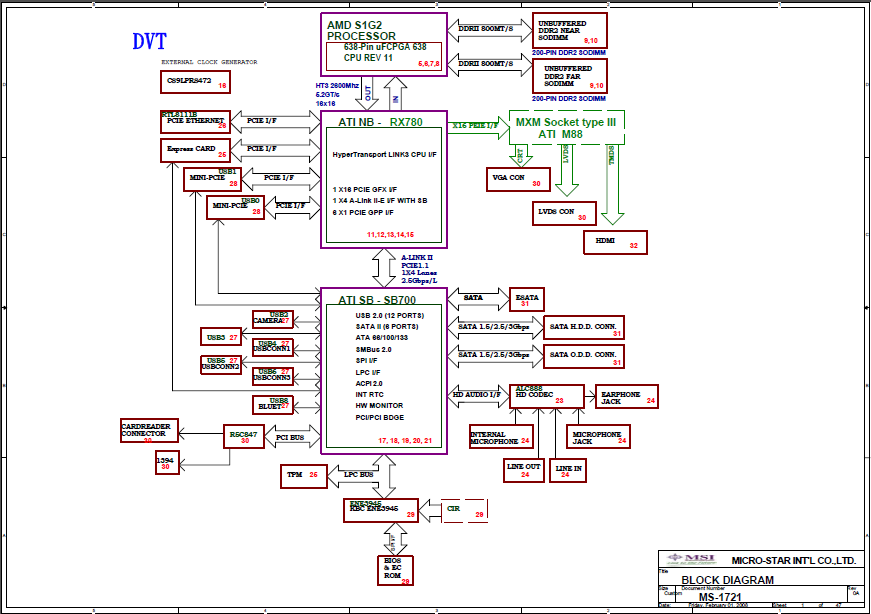Click the SATA H.D.D. CONN. block
The height and width of the screenshot is (614, 871).
click(584, 327)
